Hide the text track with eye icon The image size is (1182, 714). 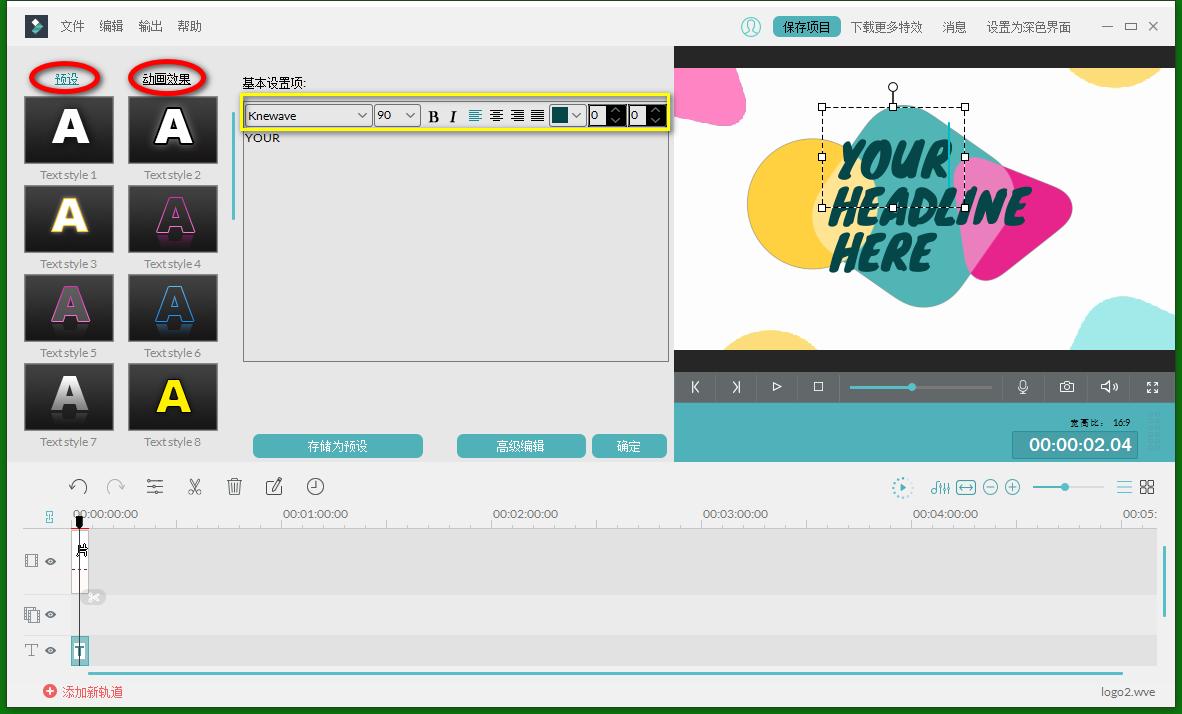[x=50, y=651]
